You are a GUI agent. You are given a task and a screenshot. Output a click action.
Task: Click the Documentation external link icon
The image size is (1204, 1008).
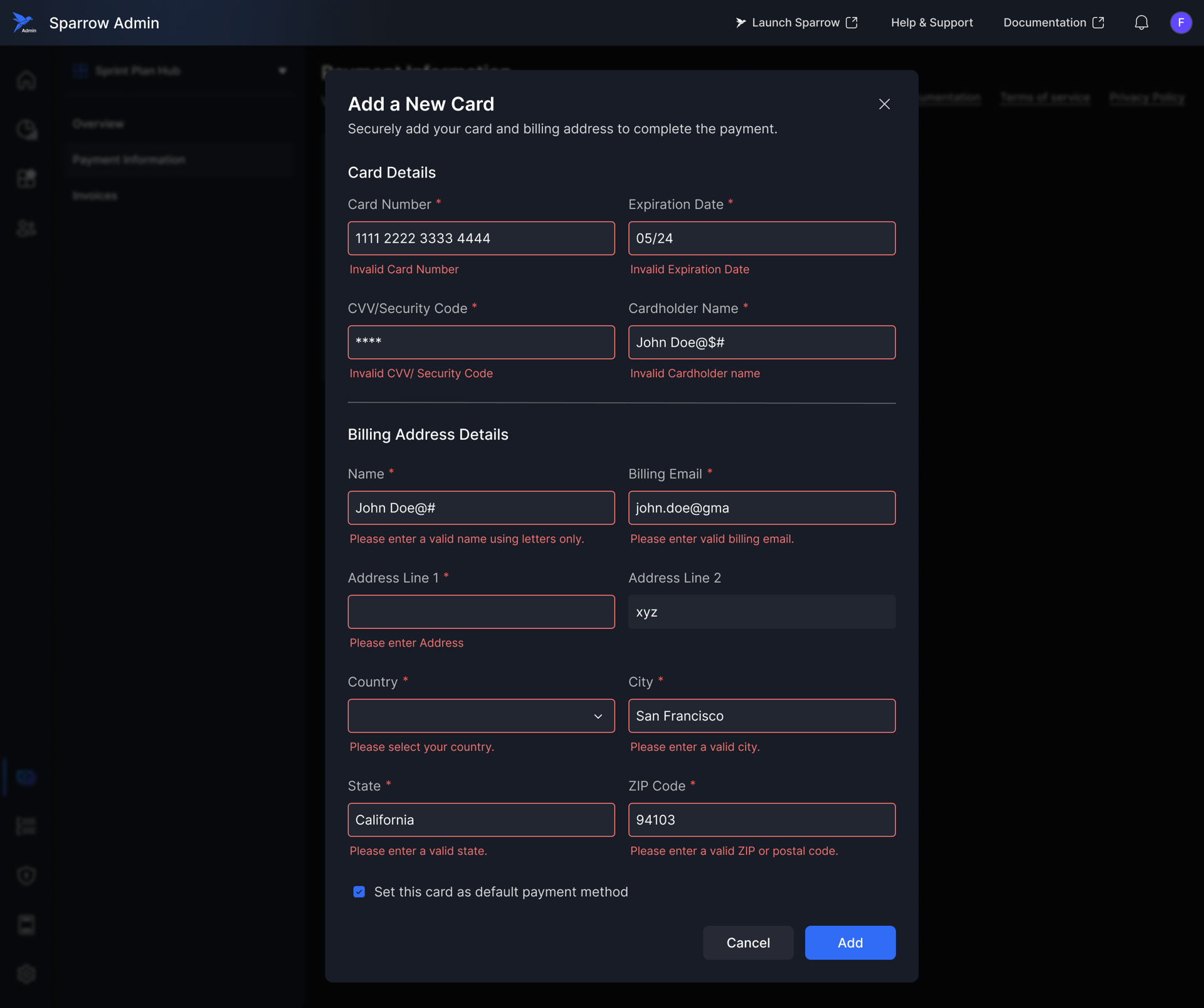tap(1097, 23)
